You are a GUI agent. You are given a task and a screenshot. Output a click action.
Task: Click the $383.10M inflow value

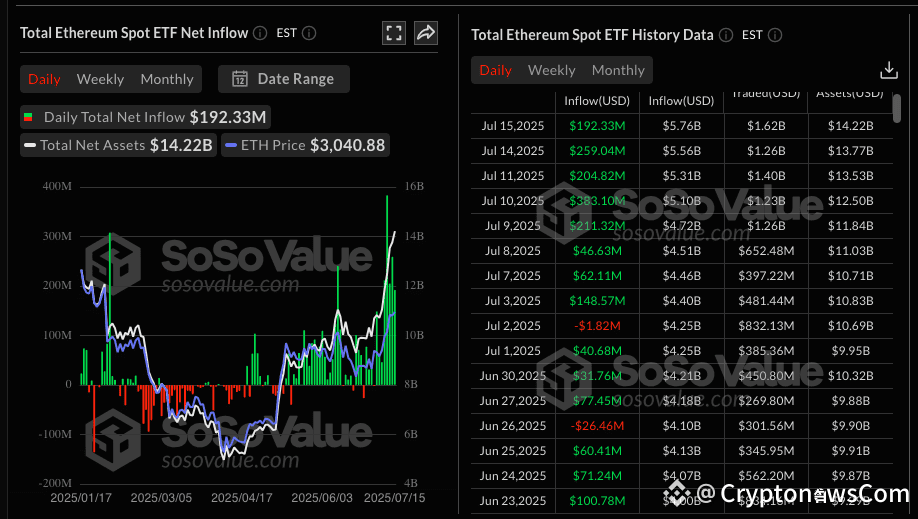coord(597,201)
